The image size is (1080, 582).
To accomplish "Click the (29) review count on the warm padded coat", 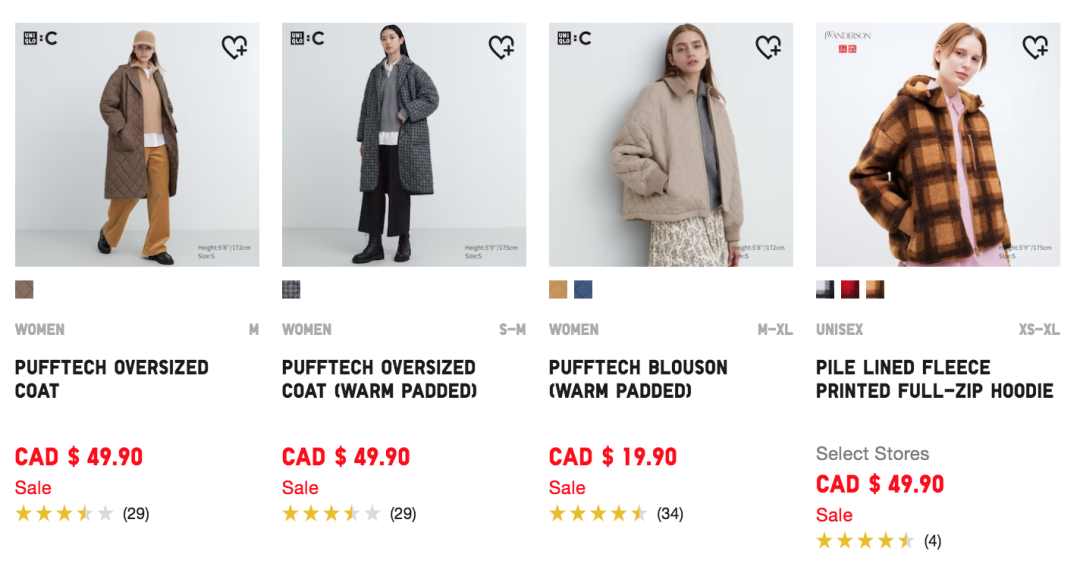I will pyautogui.click(x=403, y=514).
